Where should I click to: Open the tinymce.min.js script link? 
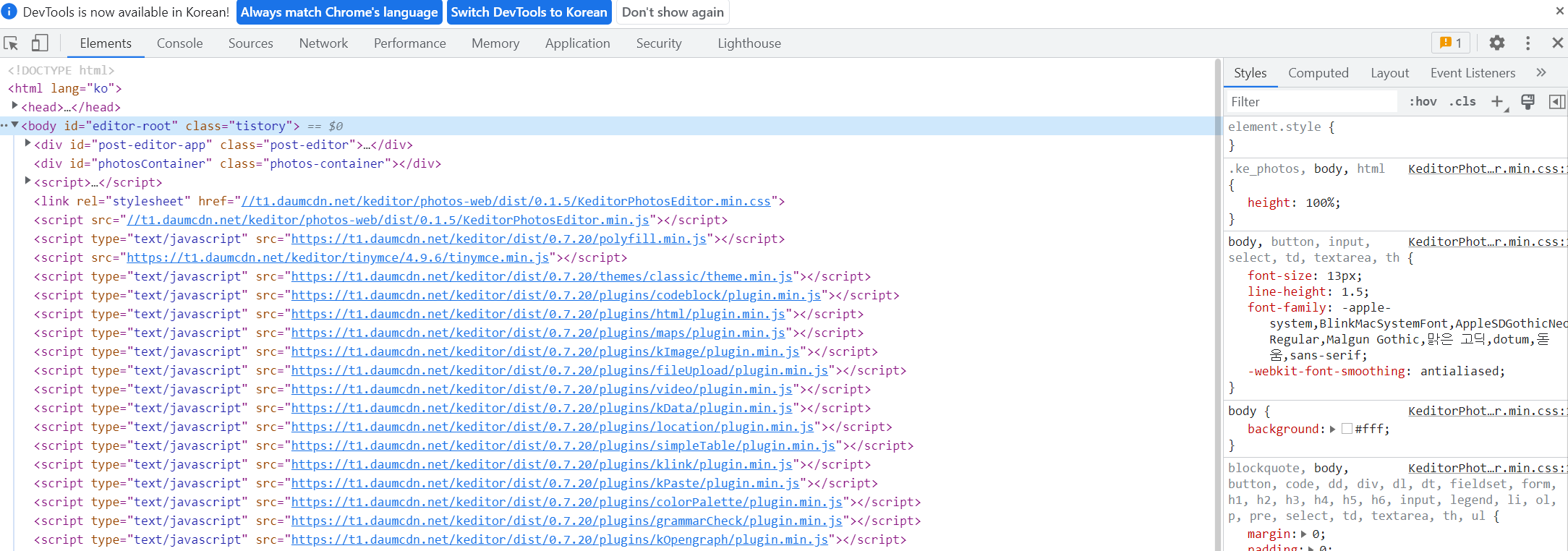coord(338,257)
